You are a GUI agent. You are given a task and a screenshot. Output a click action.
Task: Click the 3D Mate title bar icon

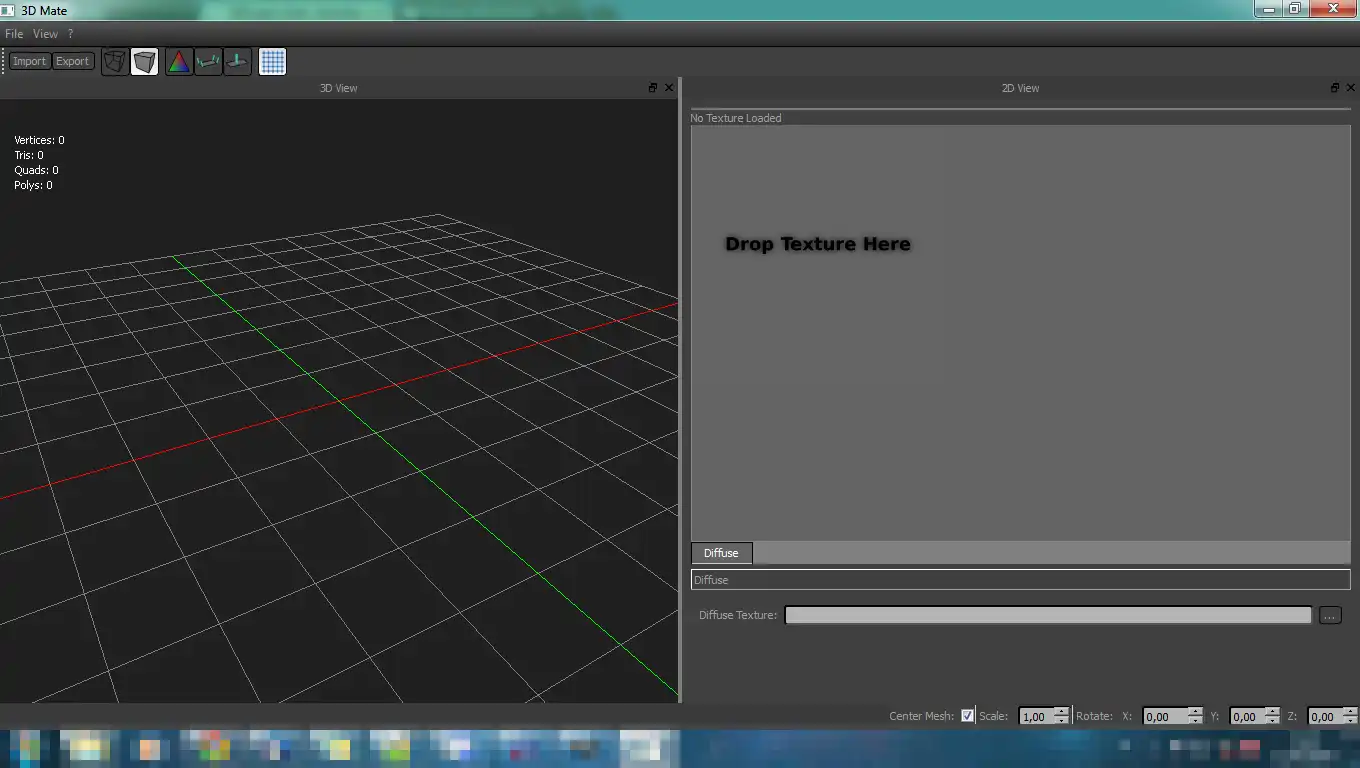point(9,10)
